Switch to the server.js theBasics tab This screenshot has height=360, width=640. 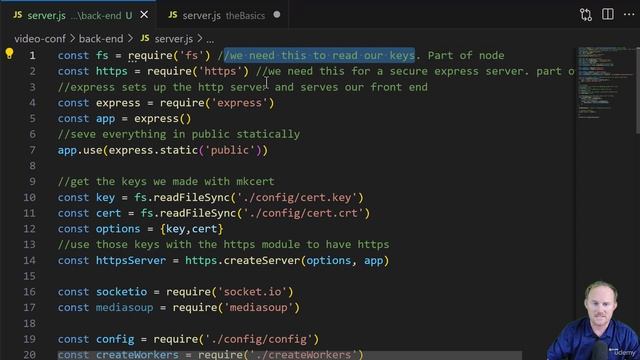224,15
